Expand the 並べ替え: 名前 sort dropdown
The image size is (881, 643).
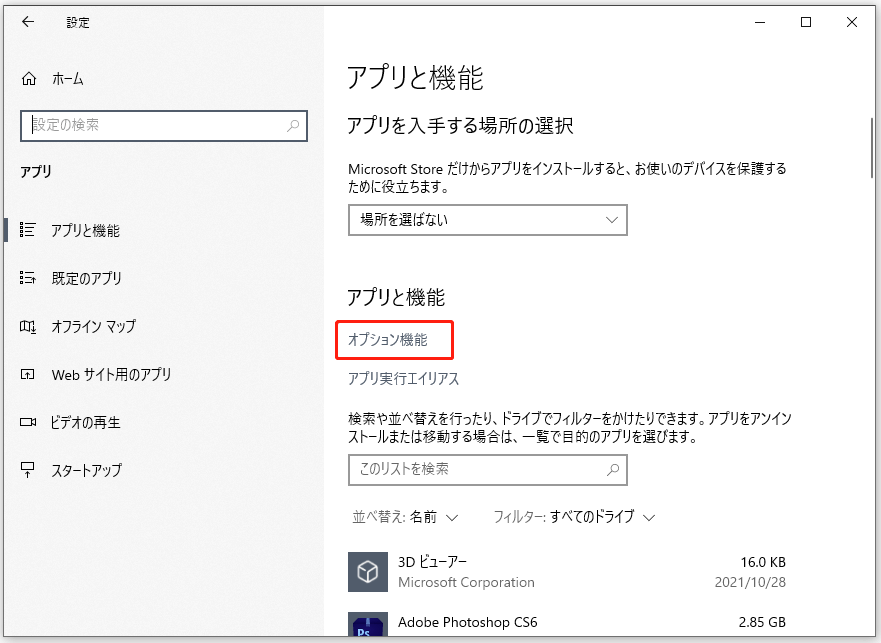[x=405, y=517]
